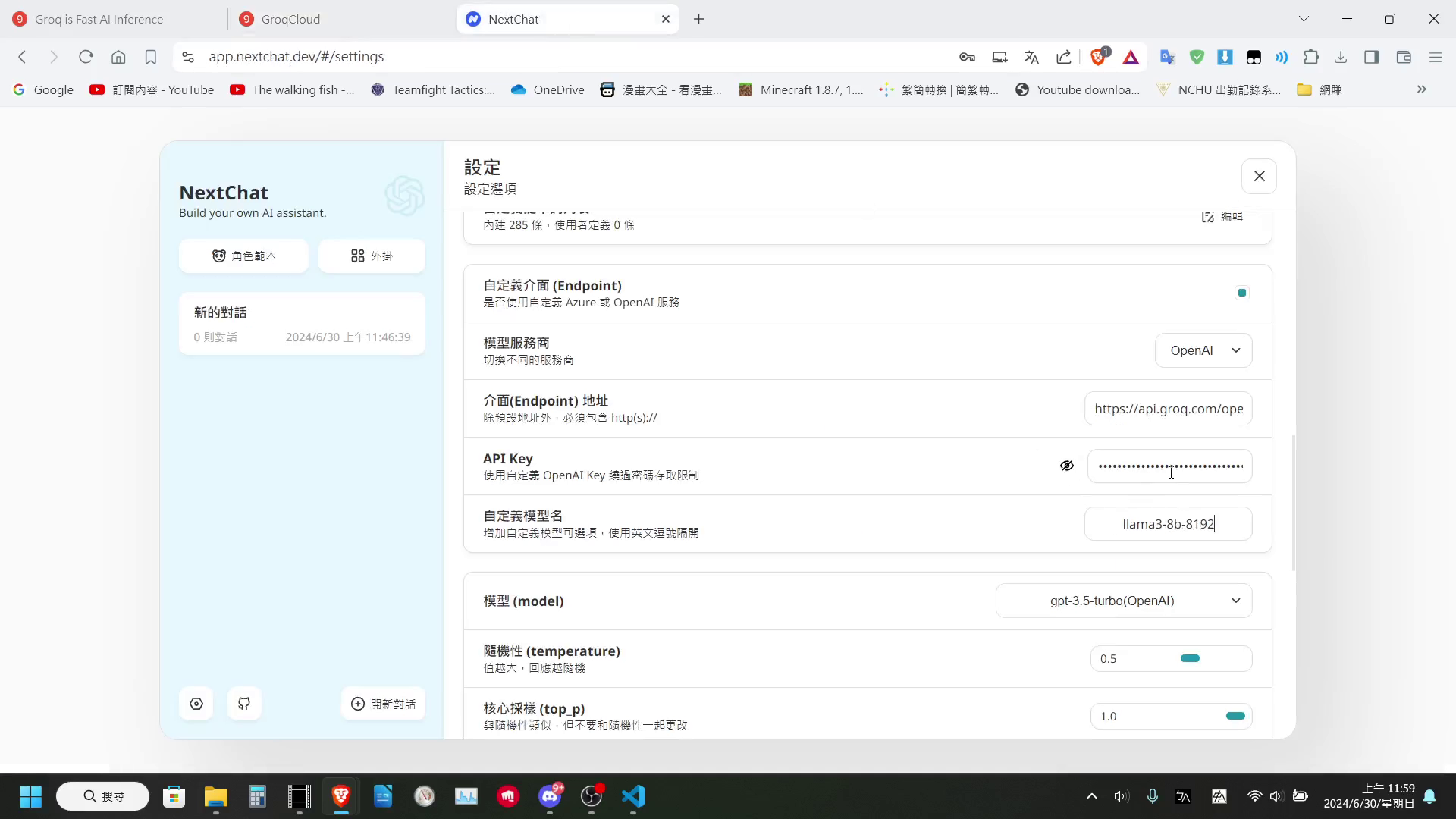Open Windows Start menu
This screenshot has width=1456, height=819.
(30, 796)
